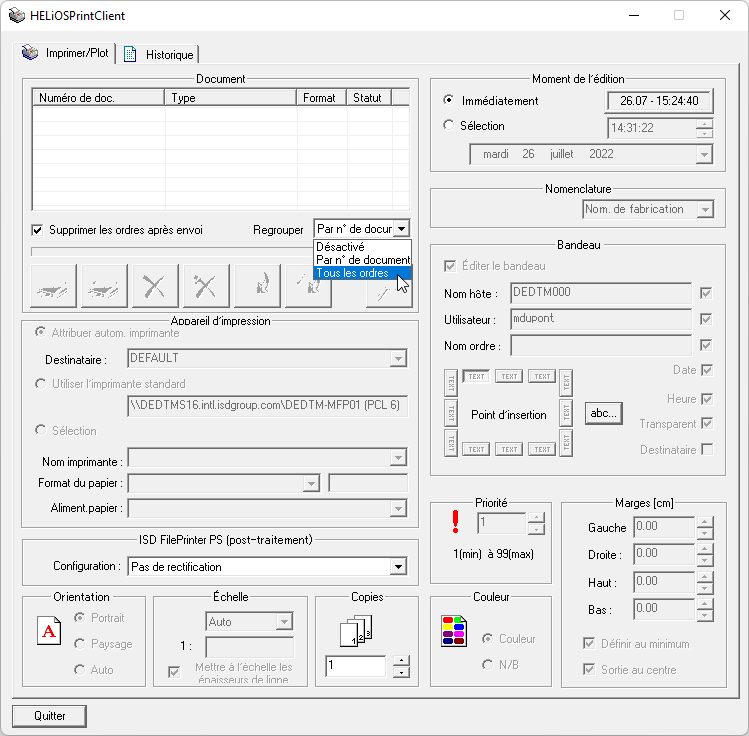Click the Numéro de doc. column header
This screenshot has height=736, width=749.
[x=98, y=97]
